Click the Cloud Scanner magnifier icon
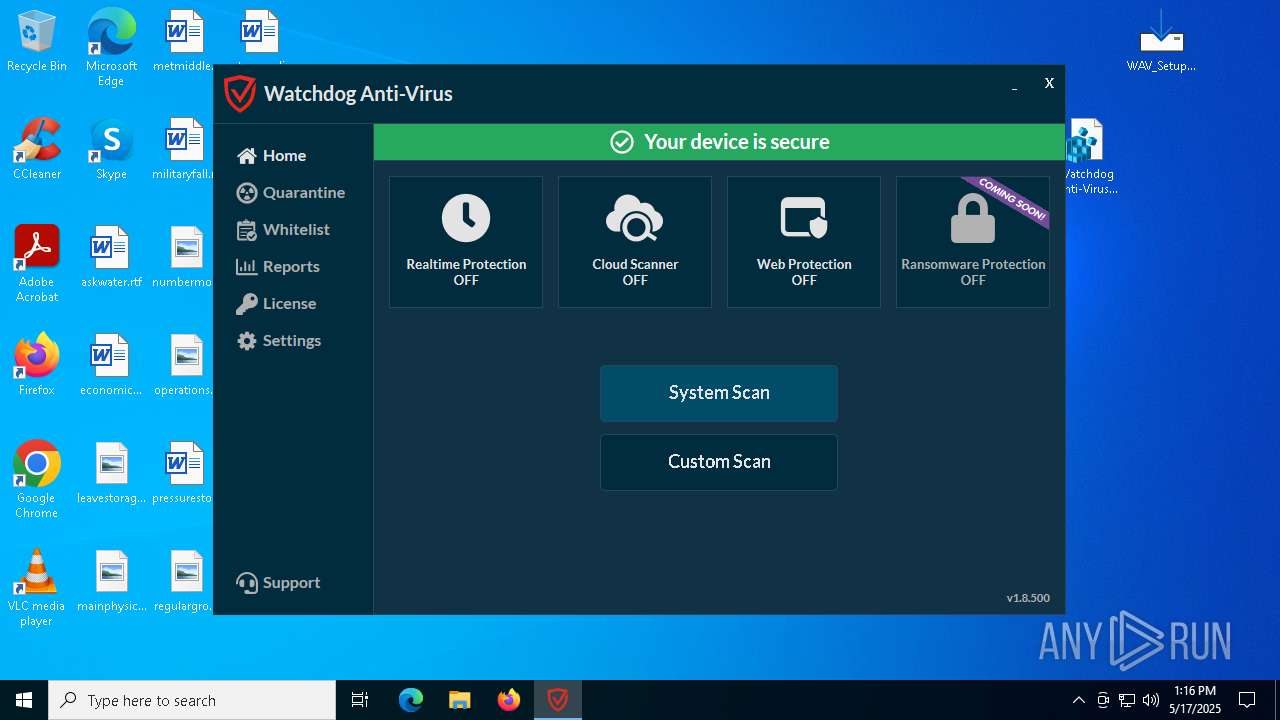 (635, 218)
